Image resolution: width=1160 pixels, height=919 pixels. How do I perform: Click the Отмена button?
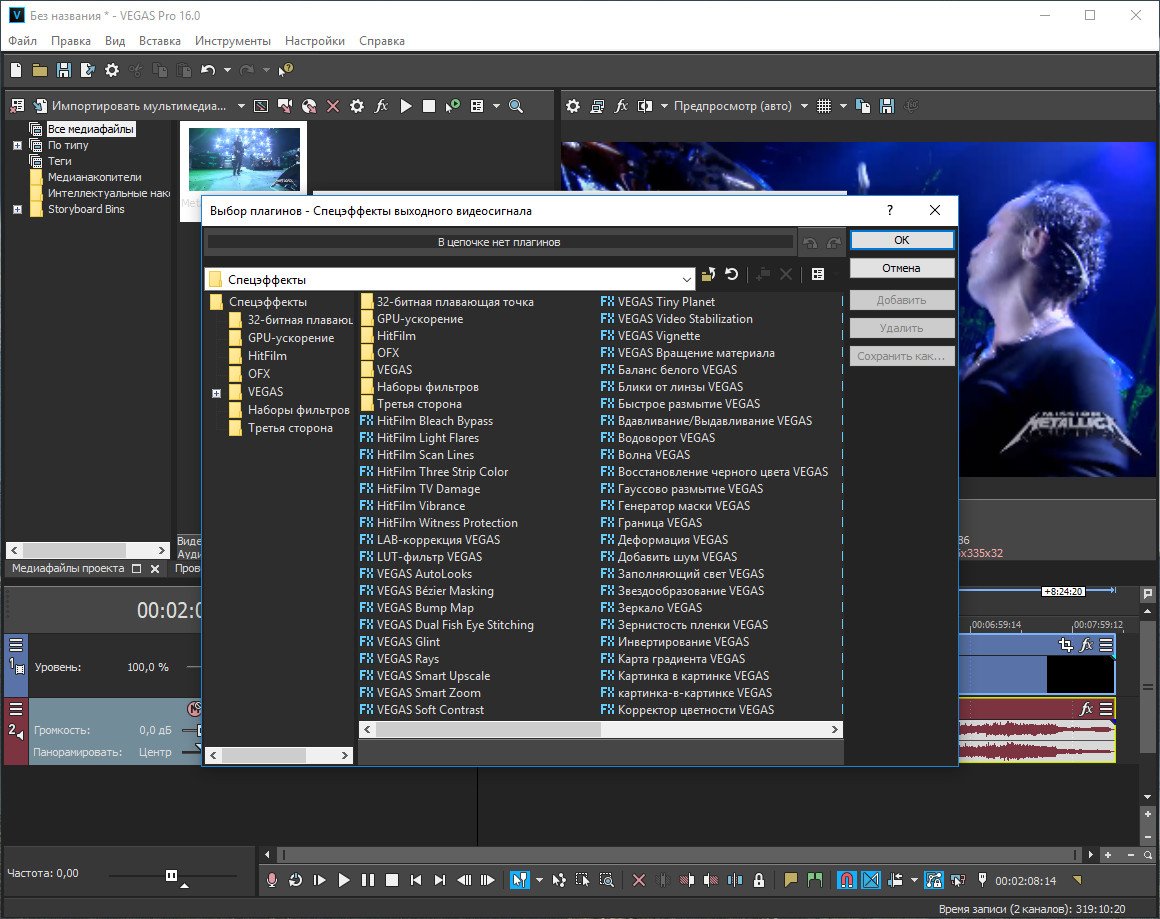point(901,268)
